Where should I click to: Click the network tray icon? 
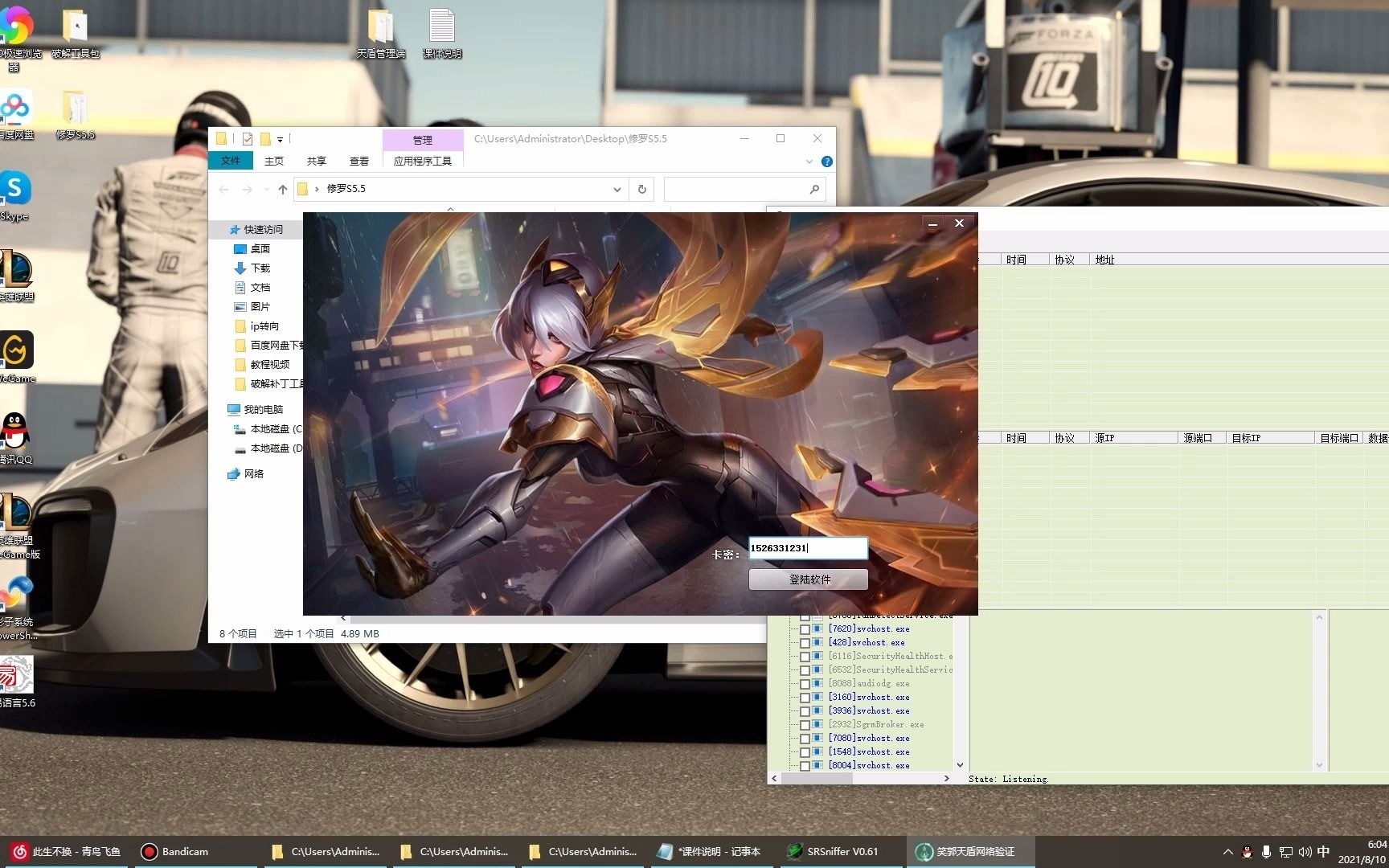(x=1286, y=852)
